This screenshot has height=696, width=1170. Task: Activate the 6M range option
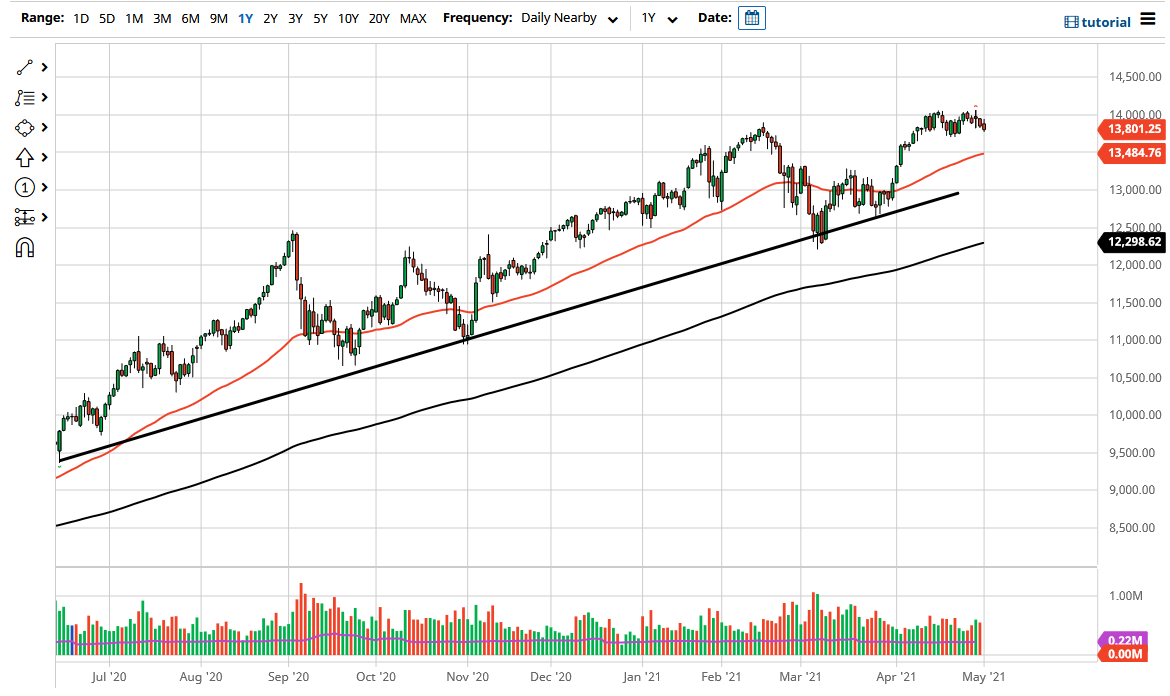[x=189, y=18]
